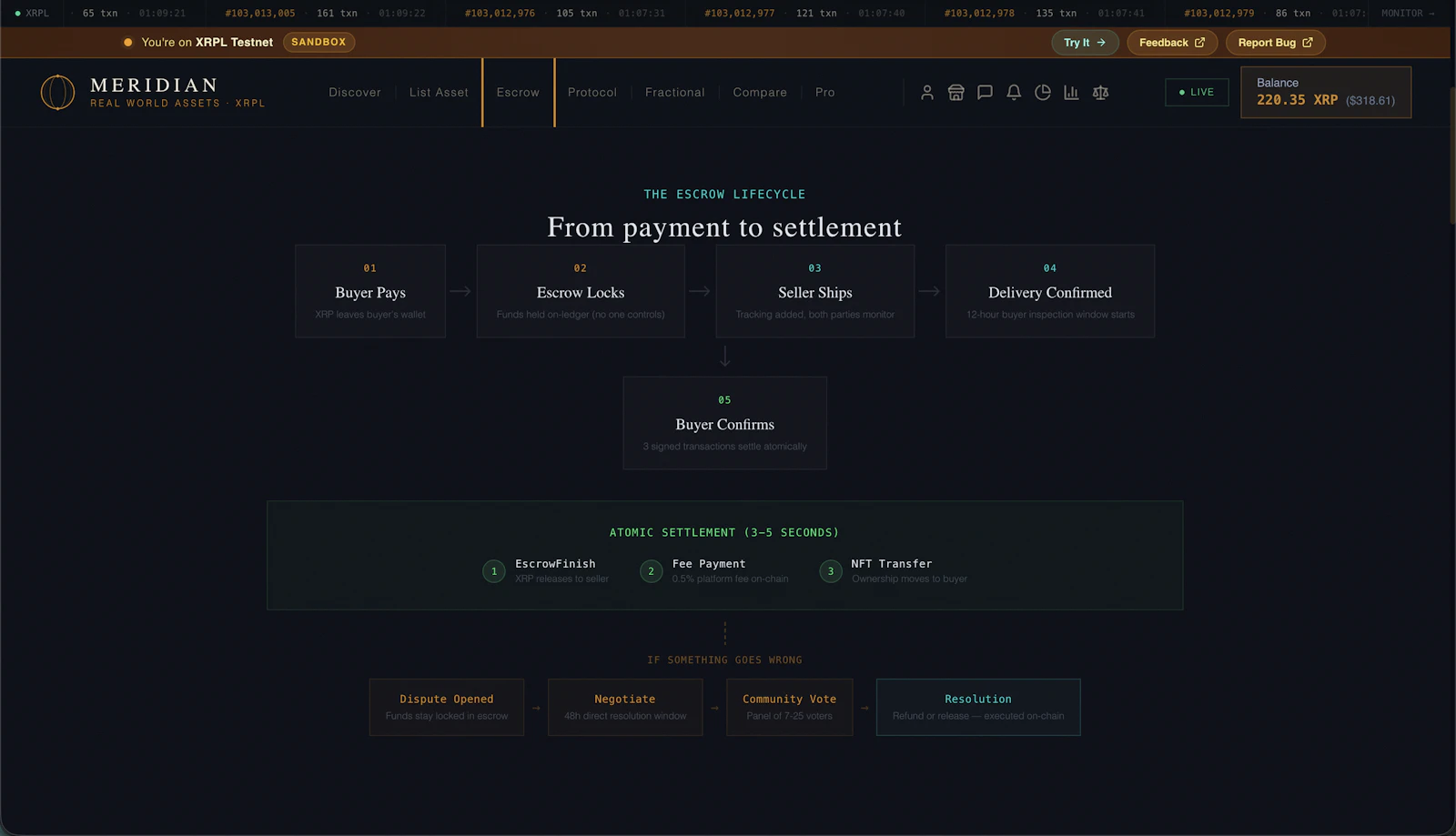Click the XRPL label in ticker

(37, 14)
